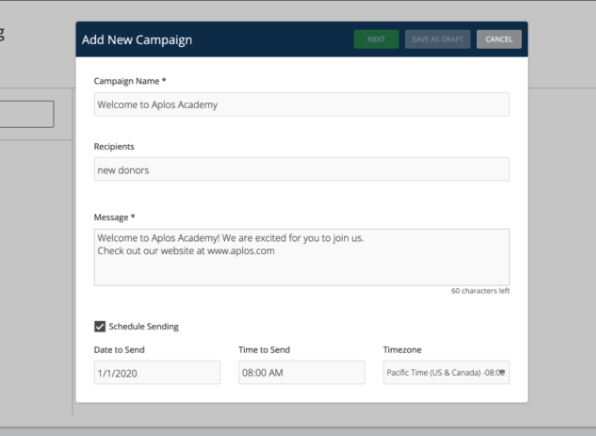
Task: Click the SAVE AS DRAFT button
Action: (437, 40)
